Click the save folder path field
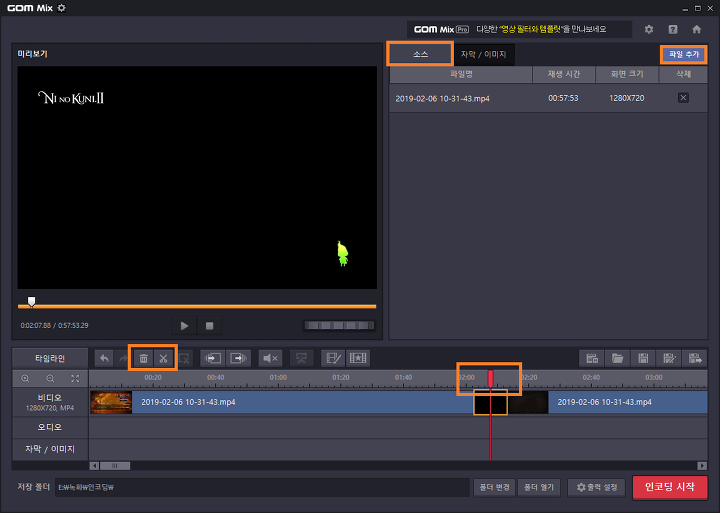Image resolution: width=720 pixels, height=513 pixels. [262, 487]
